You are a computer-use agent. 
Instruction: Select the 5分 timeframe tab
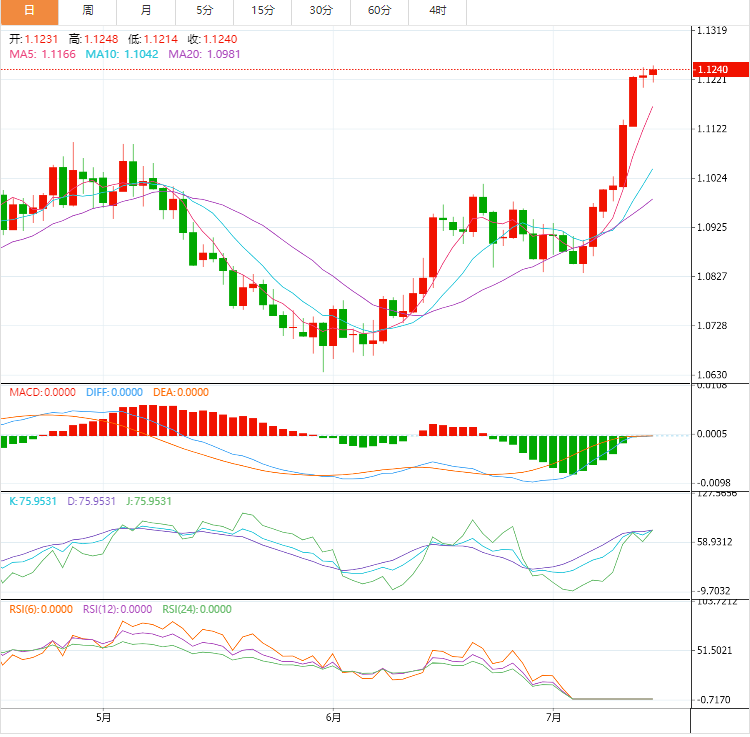pos(205,11)
